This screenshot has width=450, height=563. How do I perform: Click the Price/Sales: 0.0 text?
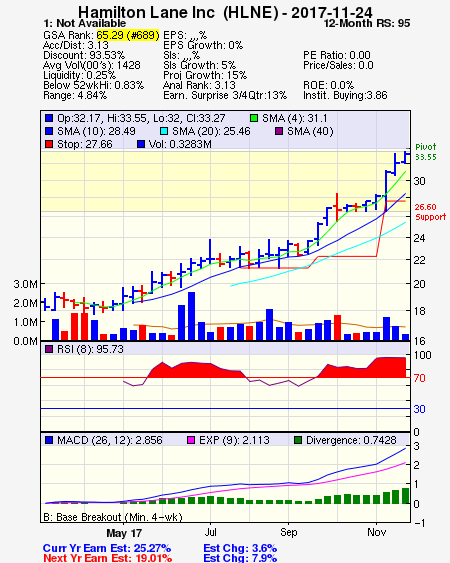point(338,65)
